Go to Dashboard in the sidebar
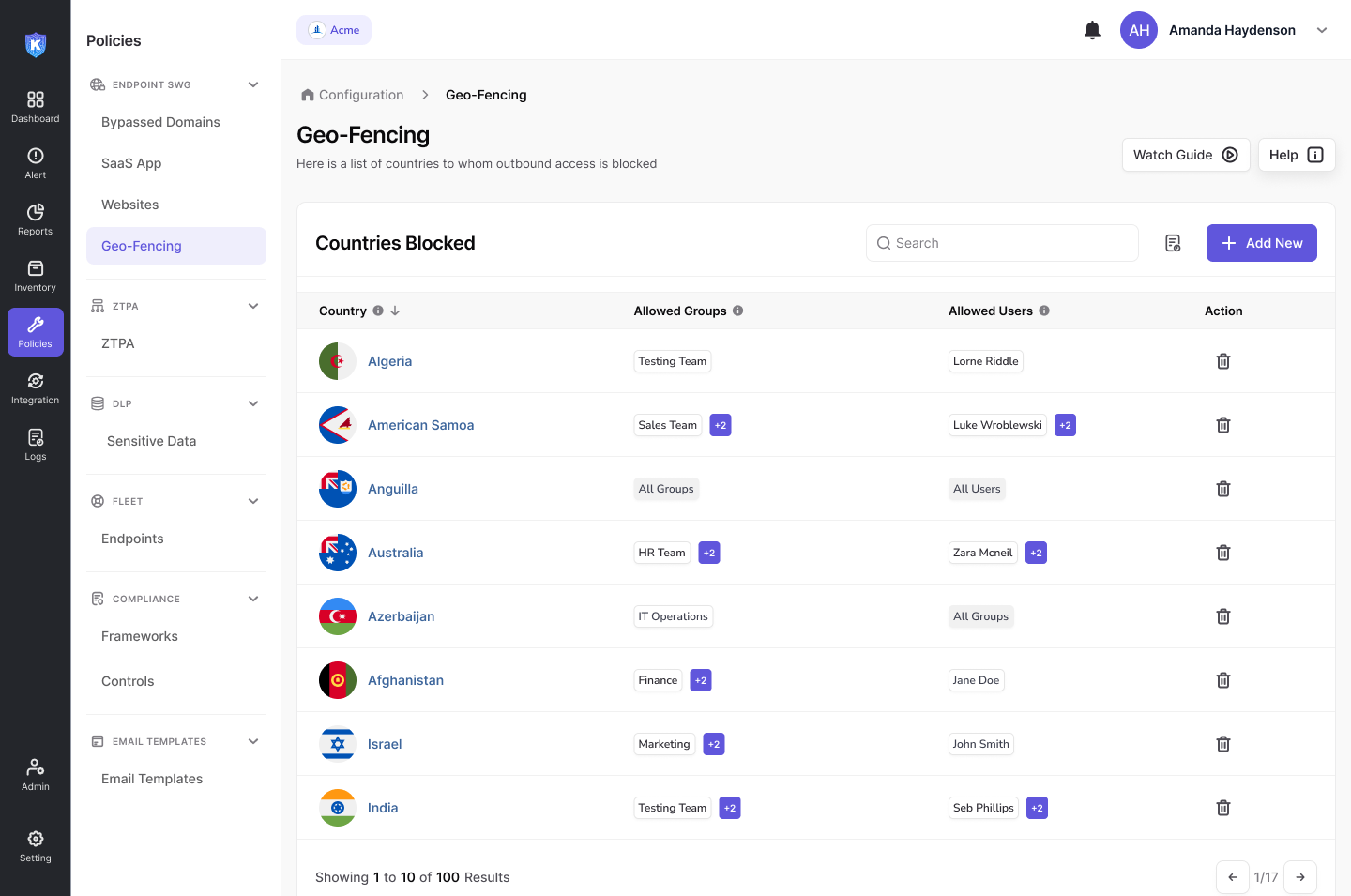Screen dimensions: 1351x896 (x=36, y=107)
